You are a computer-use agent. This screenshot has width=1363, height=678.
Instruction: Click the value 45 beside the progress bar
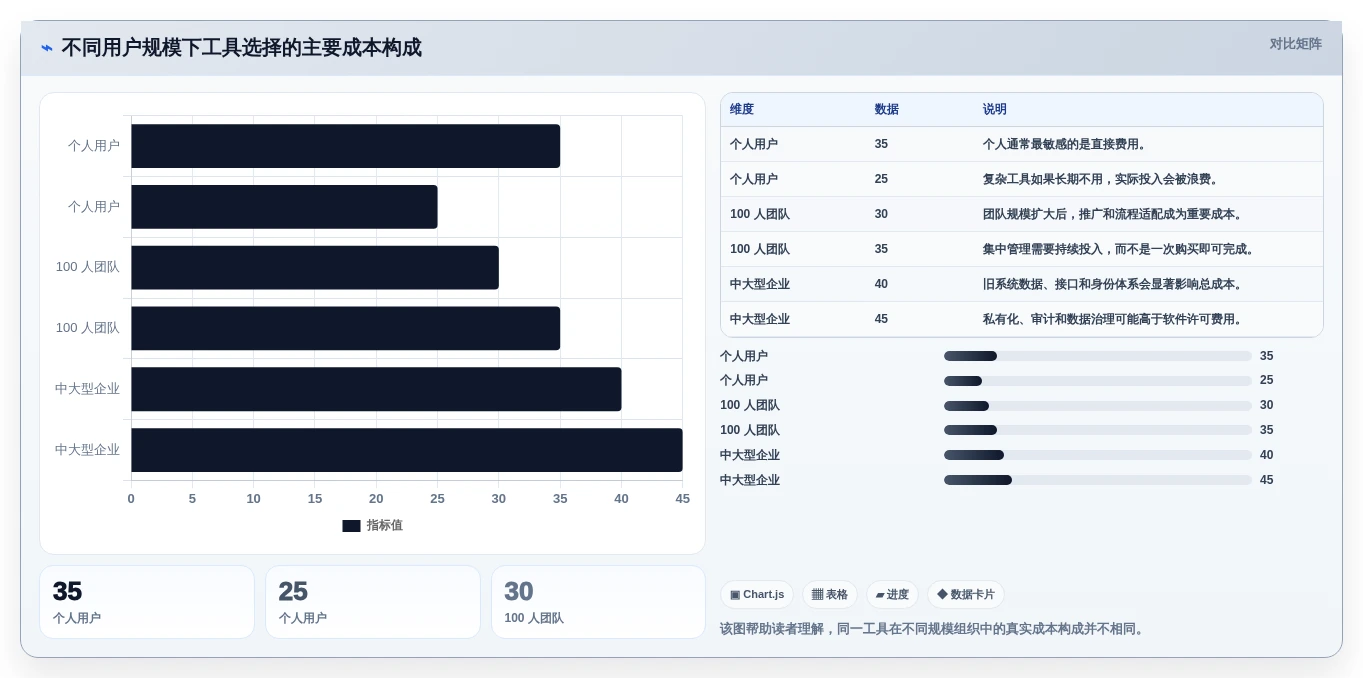[x=1266, y=480]
